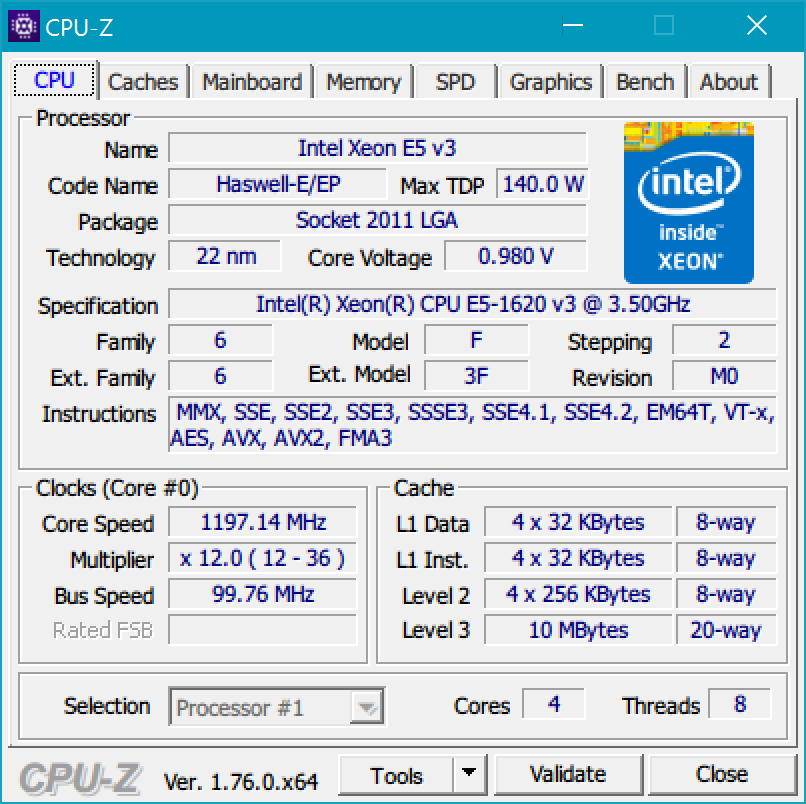Viewport: 806px width, 804px height.
Task: Click the CPU-Z title bar icon
Action: point(24,26)
